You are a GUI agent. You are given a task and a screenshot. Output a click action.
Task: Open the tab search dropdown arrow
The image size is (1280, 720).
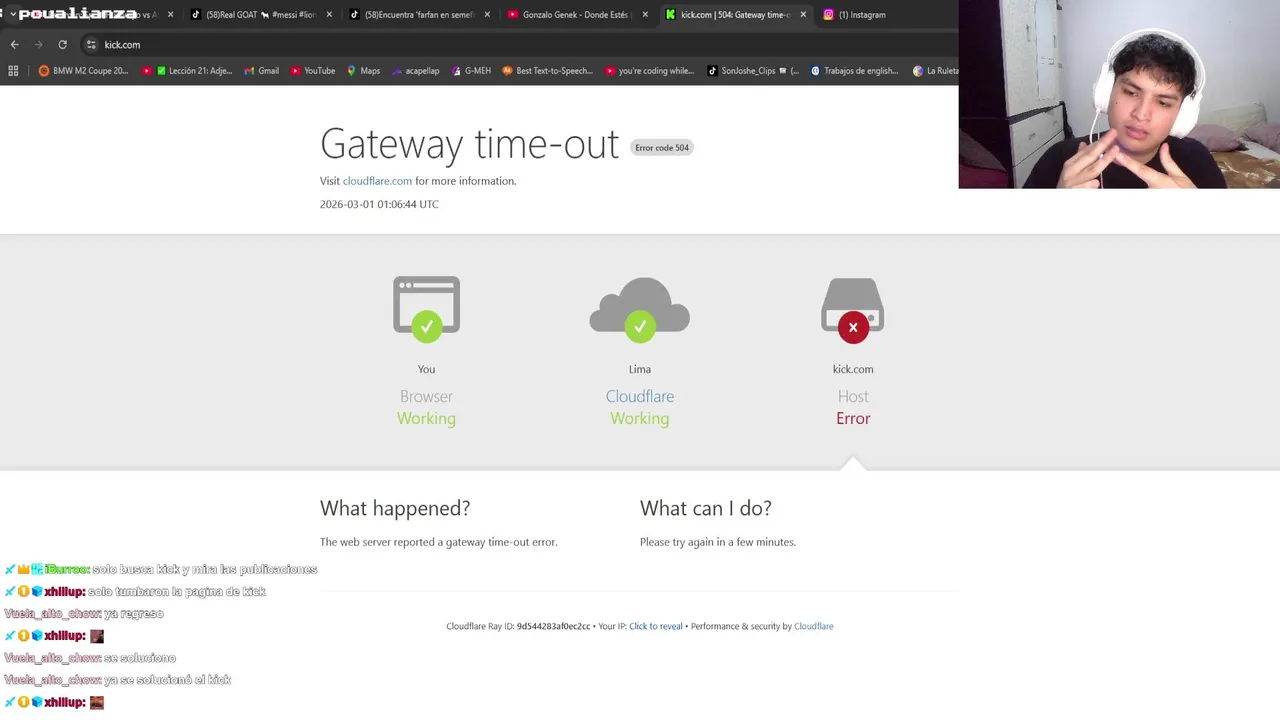click(x=12, y=14)
